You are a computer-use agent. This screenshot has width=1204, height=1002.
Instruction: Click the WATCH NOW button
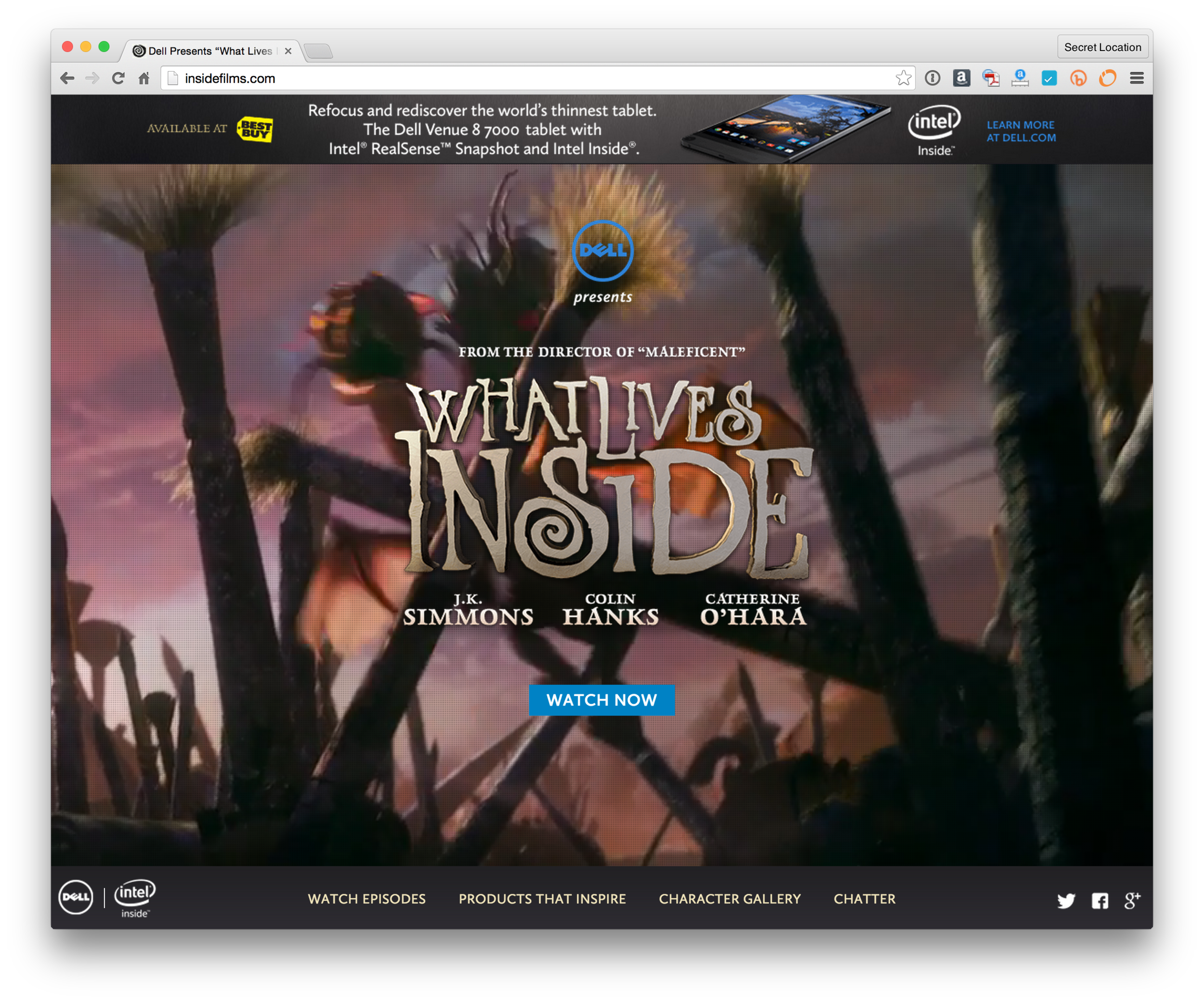coord(602,700)
